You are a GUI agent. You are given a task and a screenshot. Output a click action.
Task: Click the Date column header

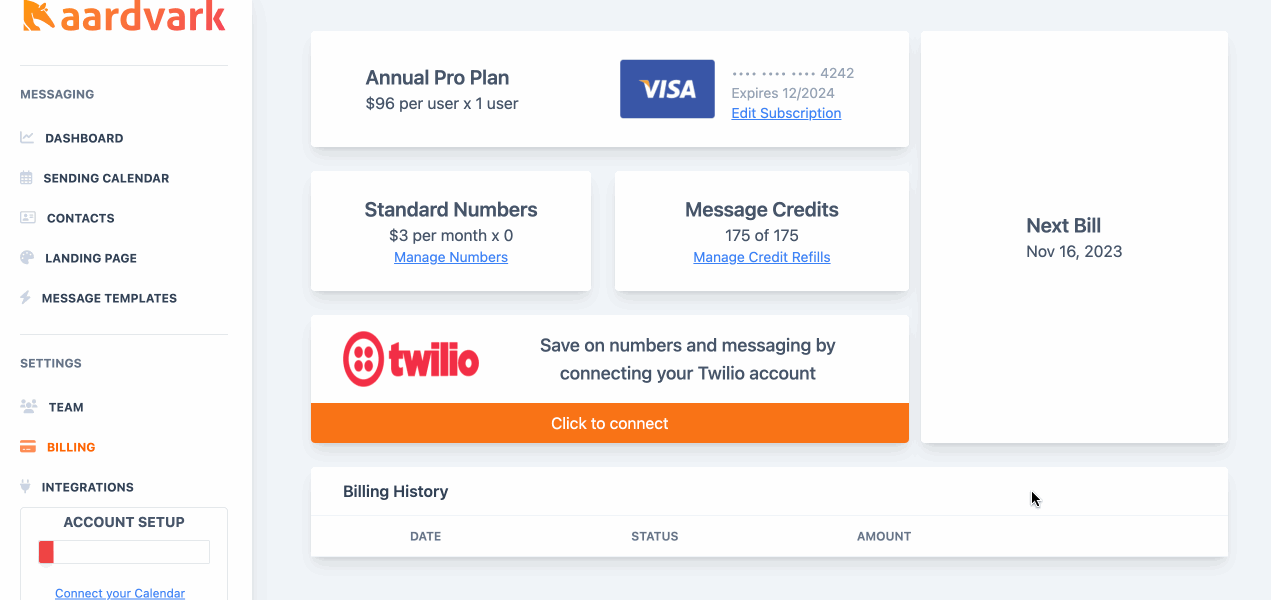click(x=425, y=536)
